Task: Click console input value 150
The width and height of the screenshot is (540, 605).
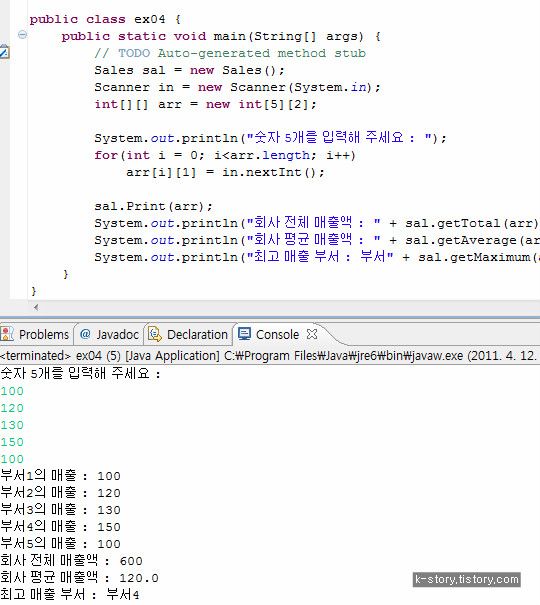Action: tap(12, 442)
